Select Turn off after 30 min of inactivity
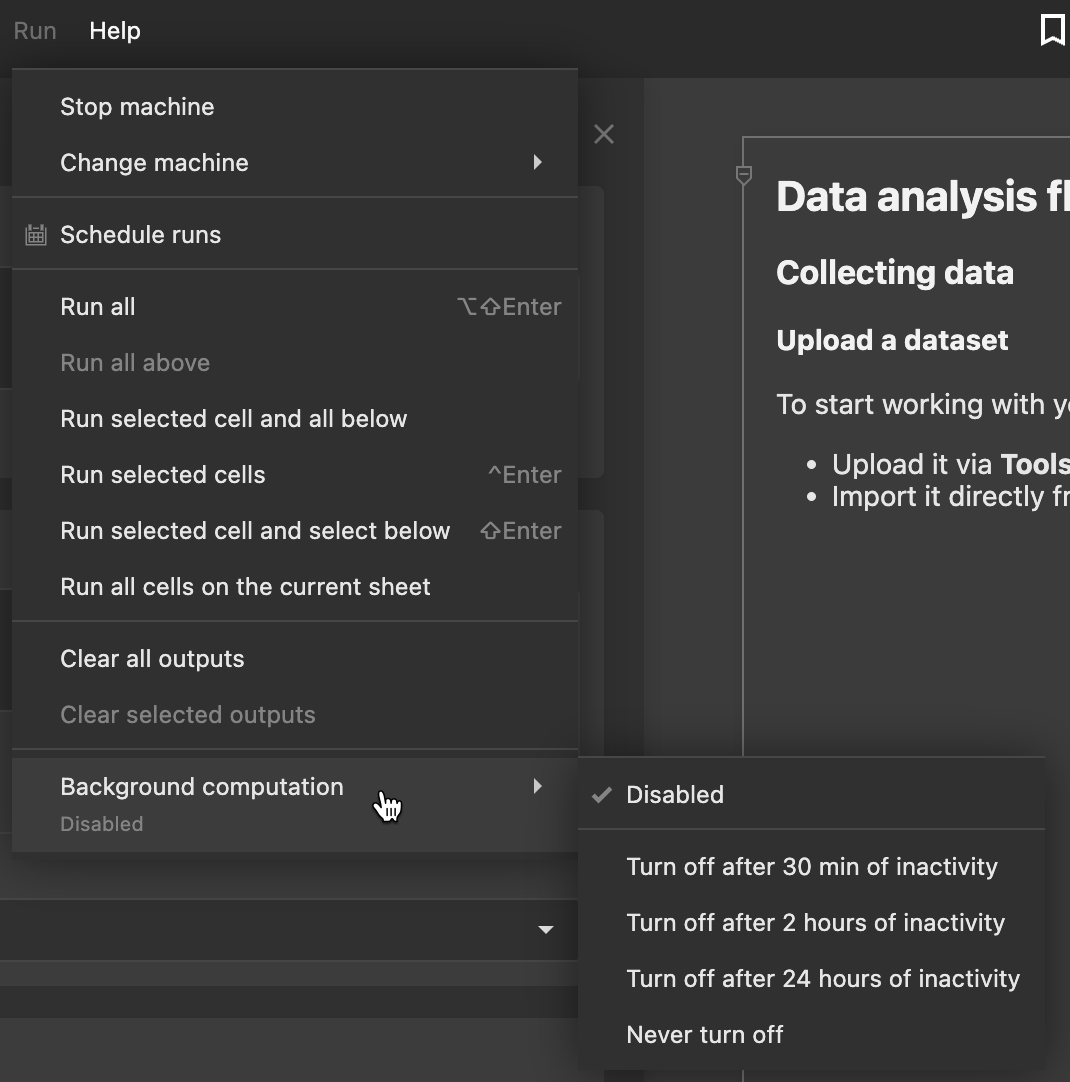Image resolution: width=1070 pixels, height=1082 pixels. point(811,866)
